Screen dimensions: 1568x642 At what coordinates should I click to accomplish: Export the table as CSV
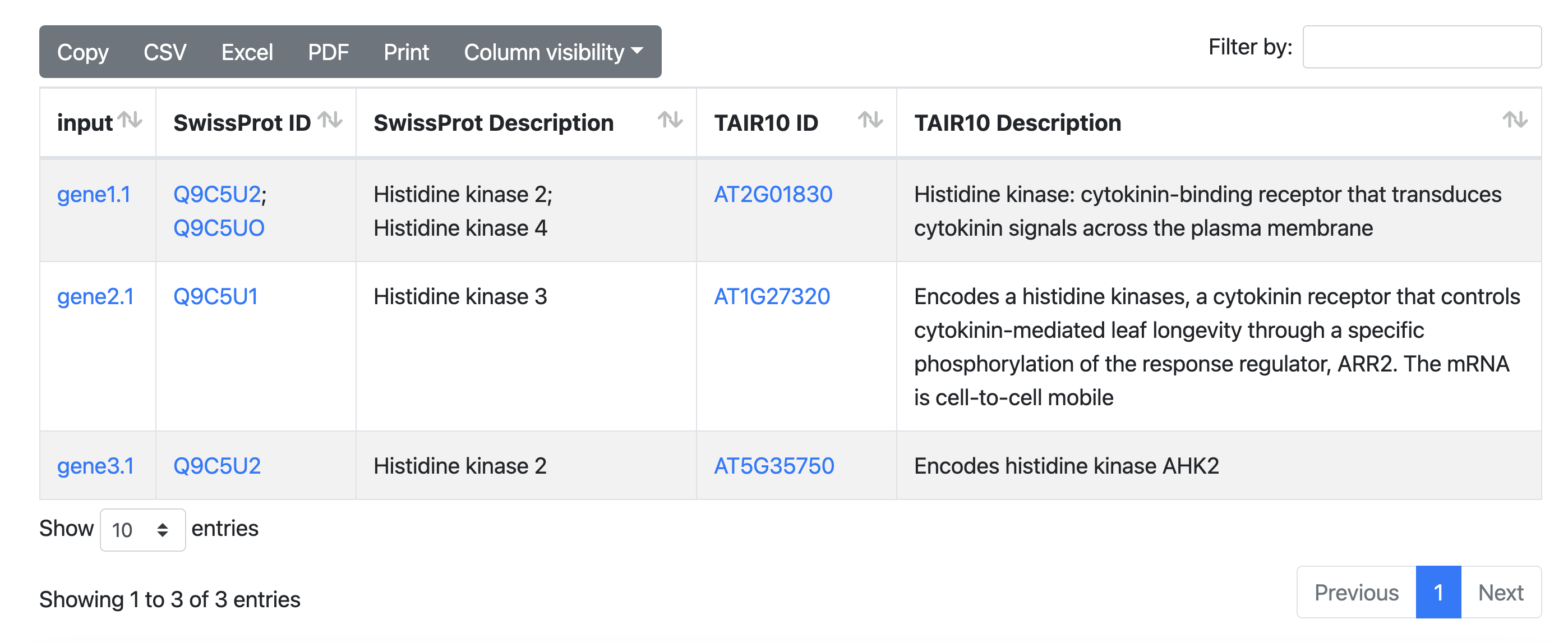165,52
